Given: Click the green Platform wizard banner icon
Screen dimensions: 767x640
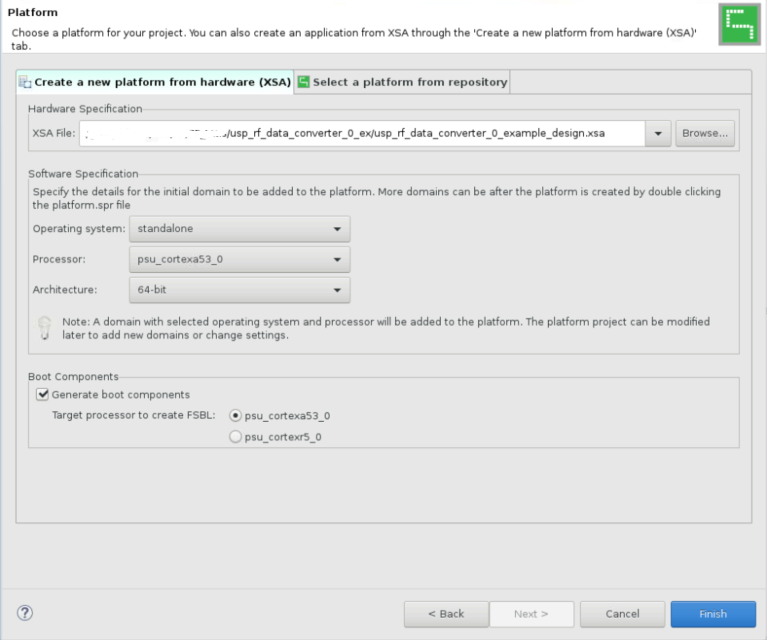Looking at the screenshot, I should (739, 23).
